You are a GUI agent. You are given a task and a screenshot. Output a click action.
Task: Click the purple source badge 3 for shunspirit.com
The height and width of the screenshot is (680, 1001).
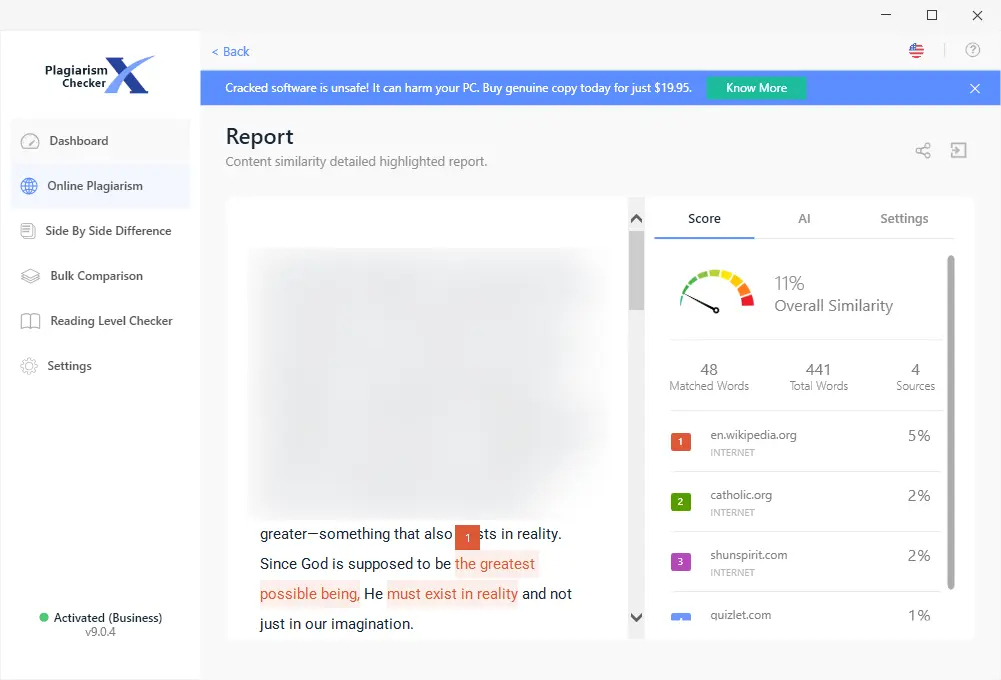click(681, 561)
